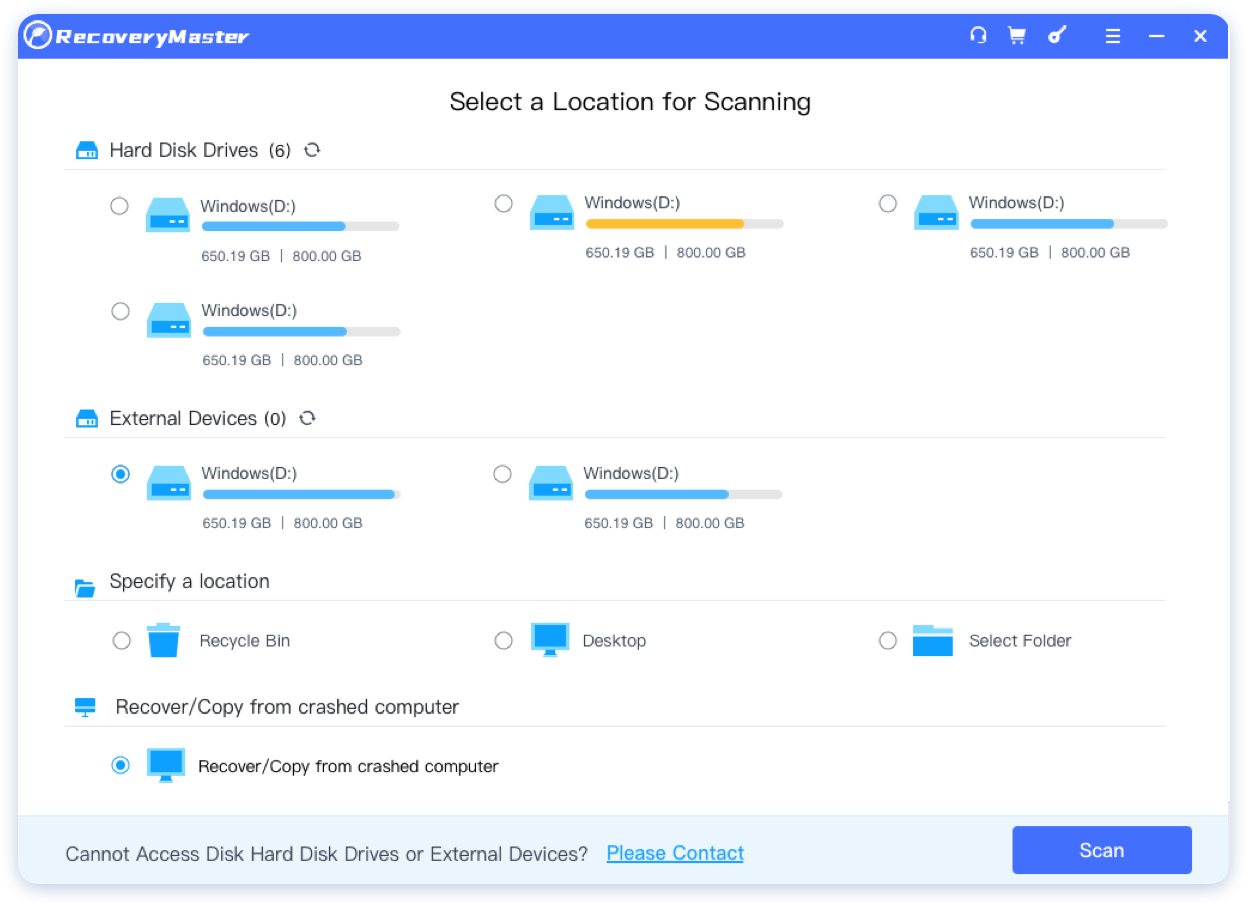Click the checked radio under External Devices

tap(120, 474)
